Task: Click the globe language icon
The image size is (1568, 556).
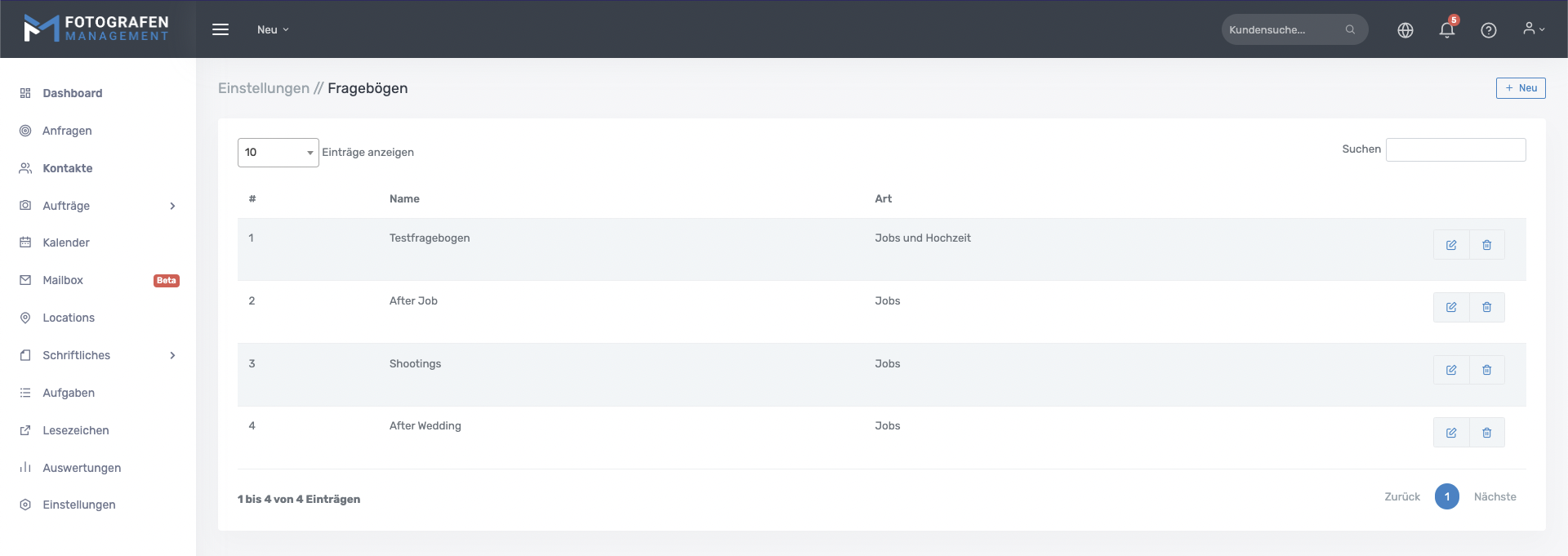Action: [1405, 30]
